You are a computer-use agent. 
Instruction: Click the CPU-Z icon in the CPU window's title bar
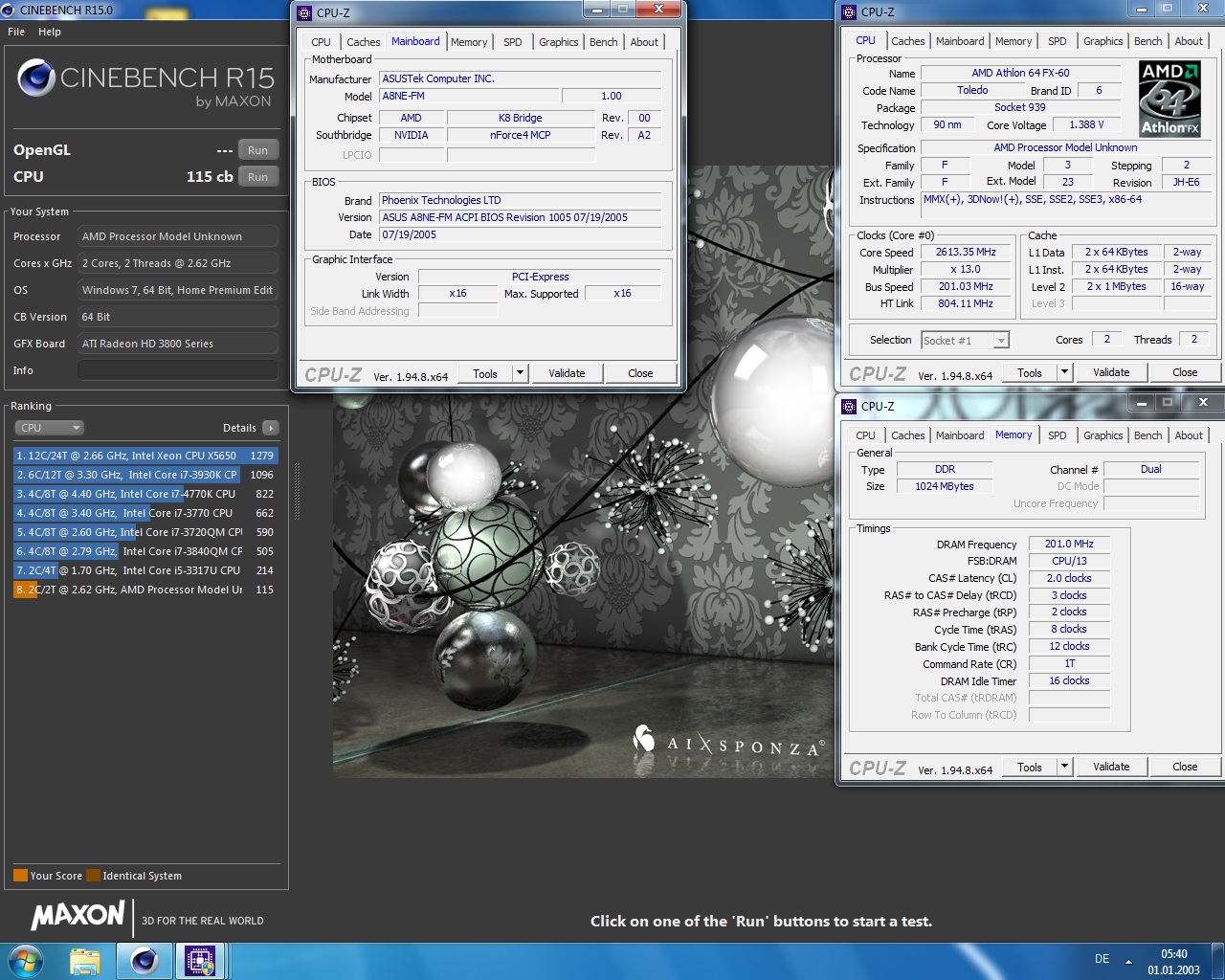click(849, 12)
